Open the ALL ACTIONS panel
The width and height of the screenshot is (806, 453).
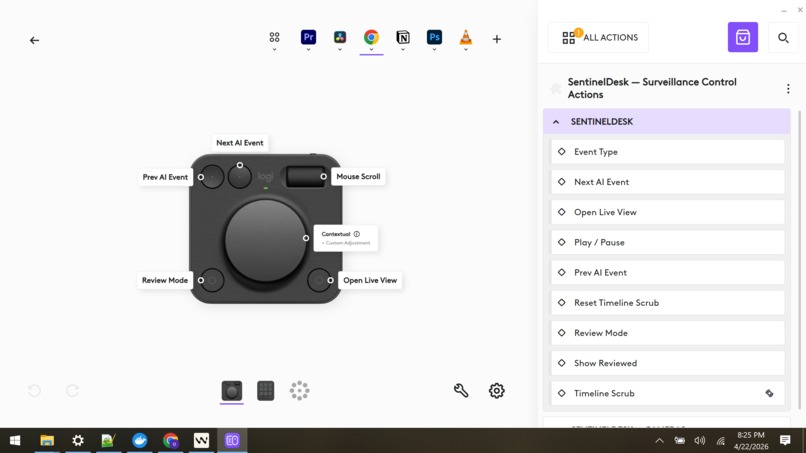(x=599, y=37)
